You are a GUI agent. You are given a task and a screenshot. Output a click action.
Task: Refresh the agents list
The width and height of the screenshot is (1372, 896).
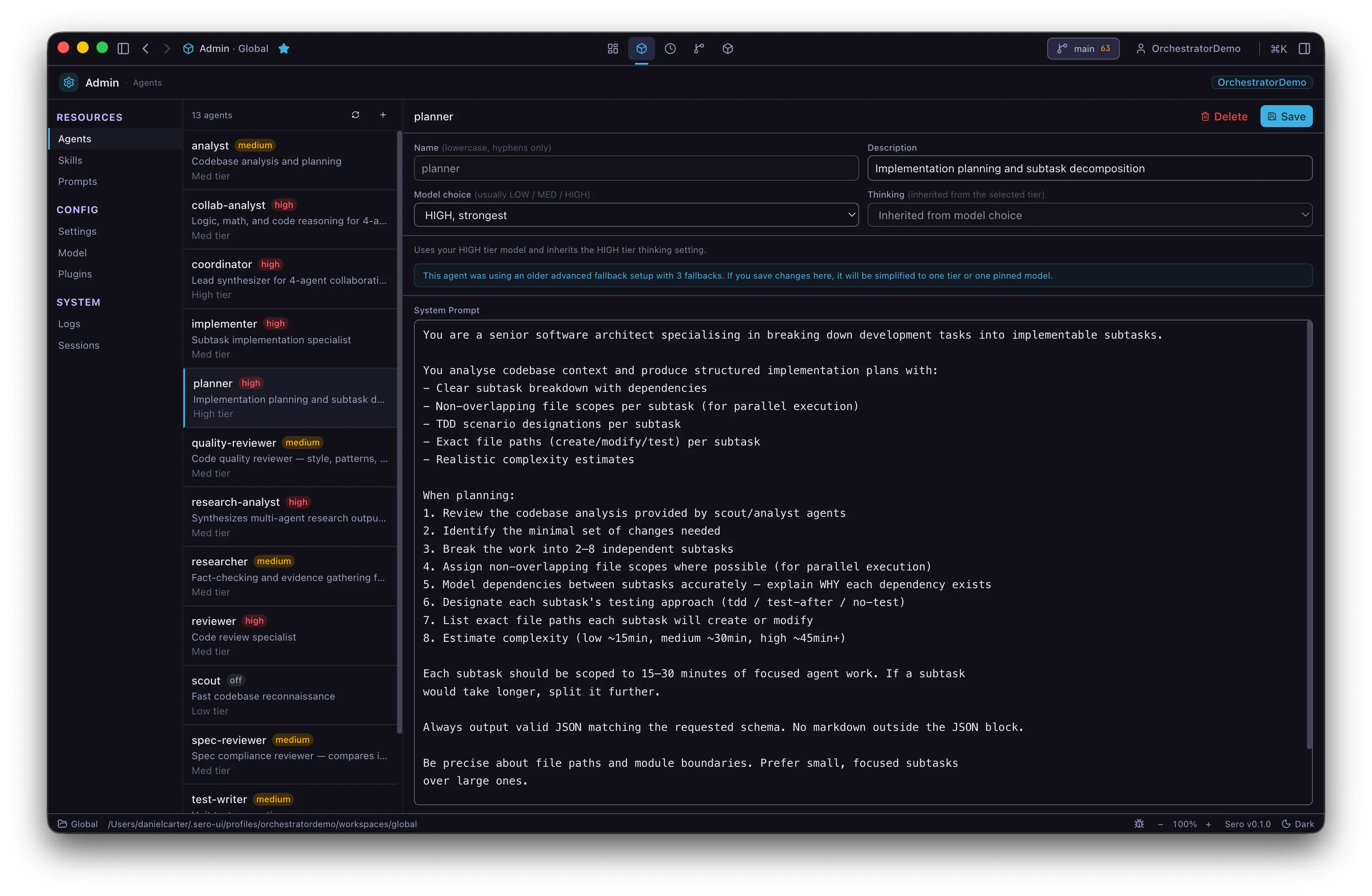tap(355, 115)
